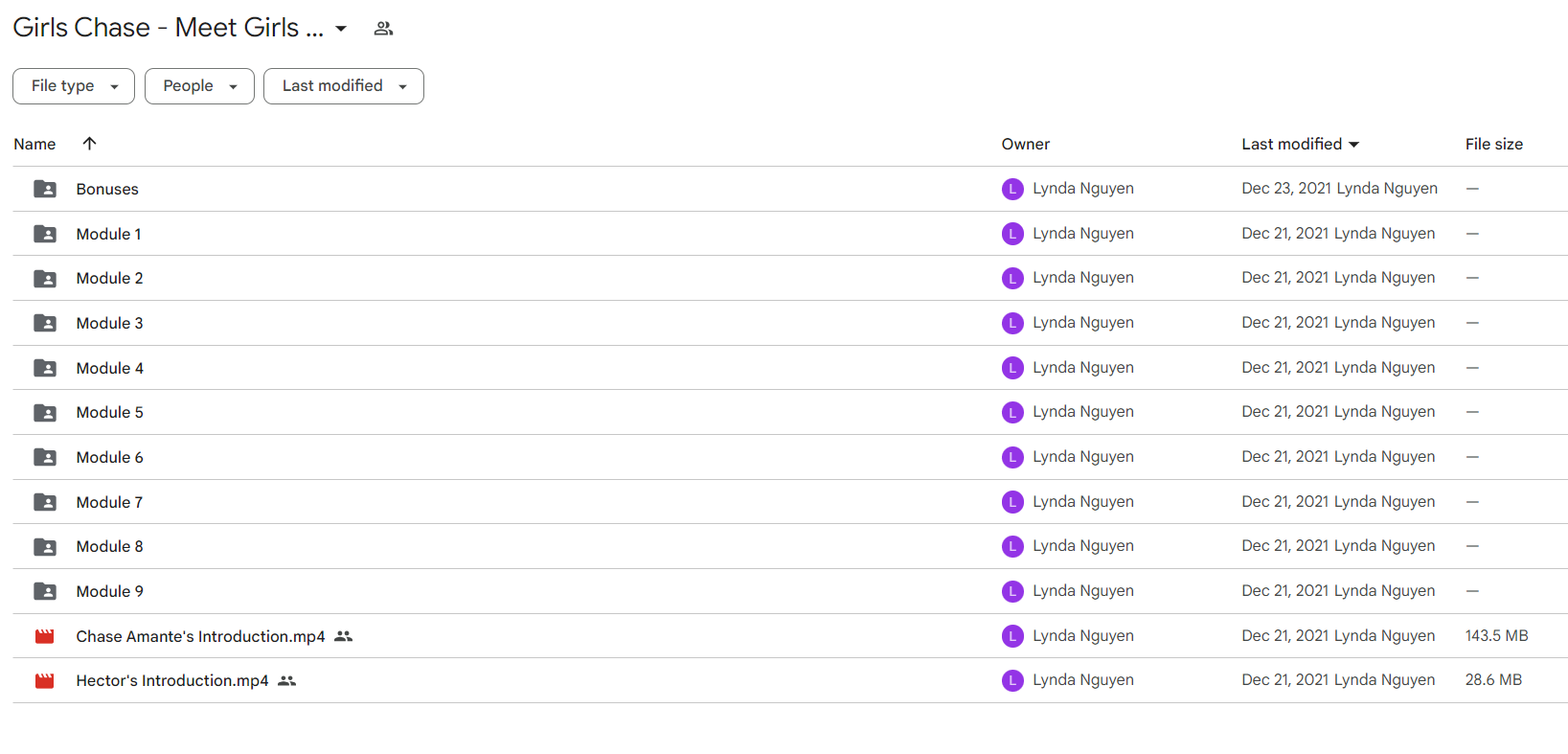The image size is (1568, 754).
Task: Click the sort direction arrow next to Name
Action: (x=89, y=144)
